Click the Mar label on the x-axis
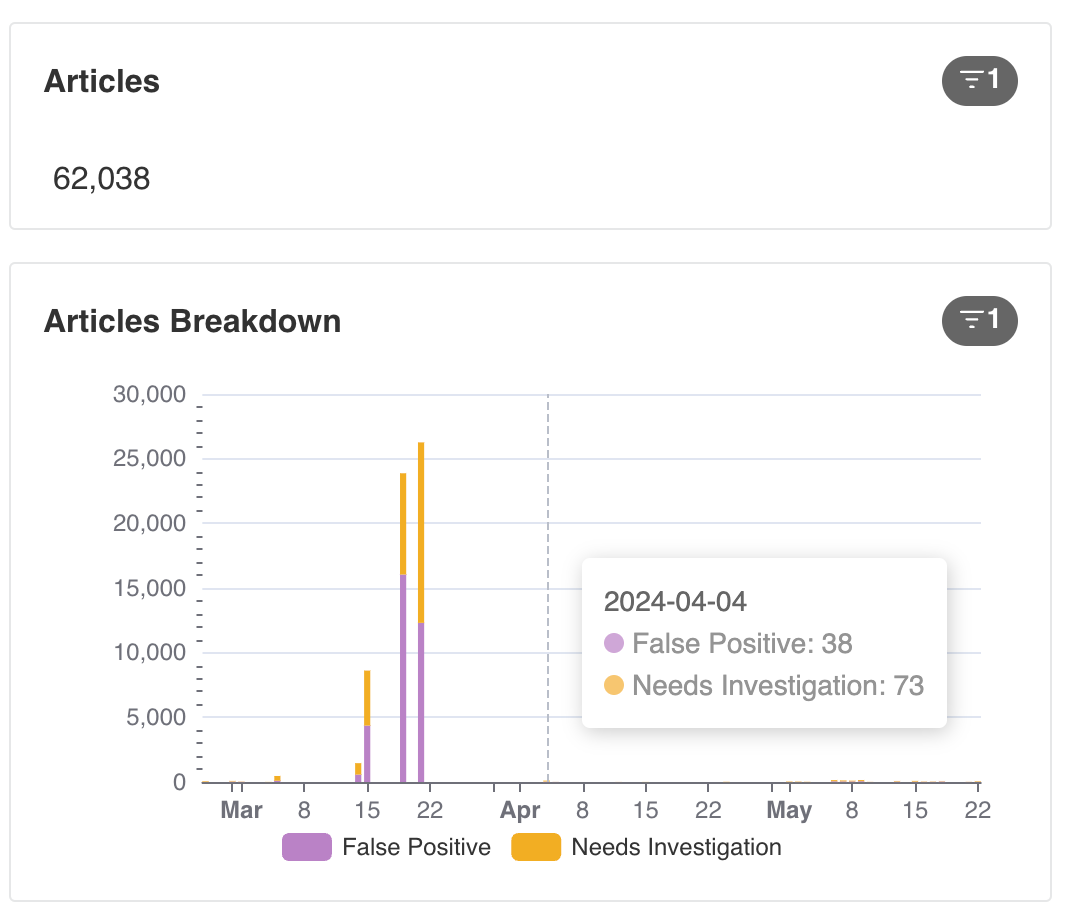The height and width of the screenshot is (924, 1070). [242, 810]
